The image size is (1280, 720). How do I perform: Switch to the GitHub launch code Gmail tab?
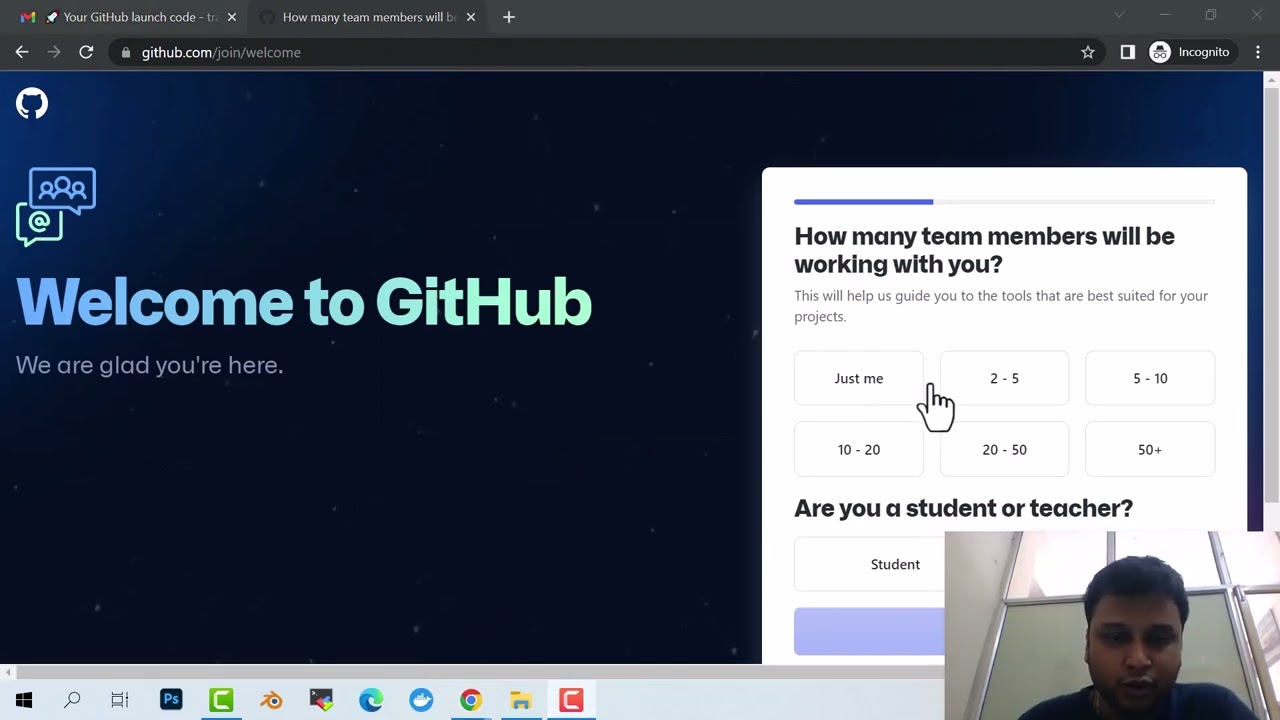tap(128, 17)
